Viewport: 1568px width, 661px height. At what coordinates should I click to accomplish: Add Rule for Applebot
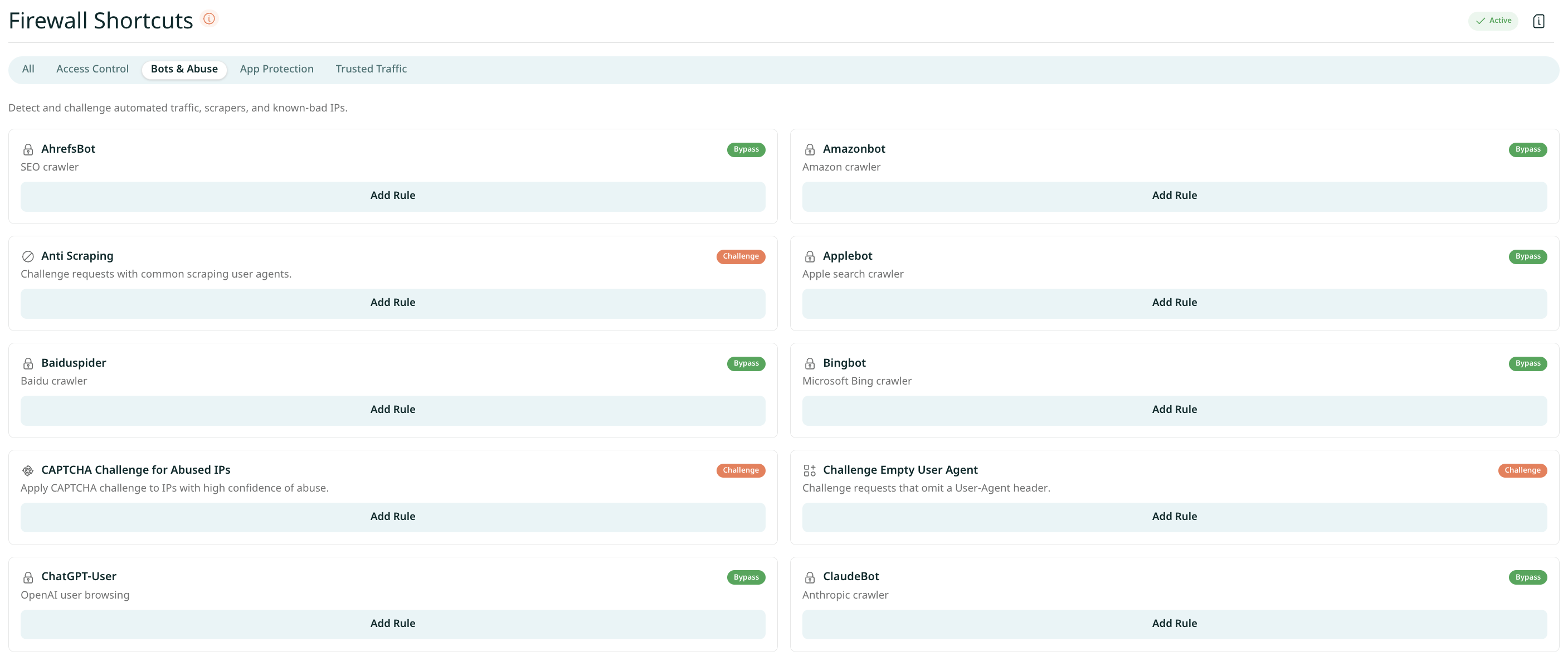1174,303
